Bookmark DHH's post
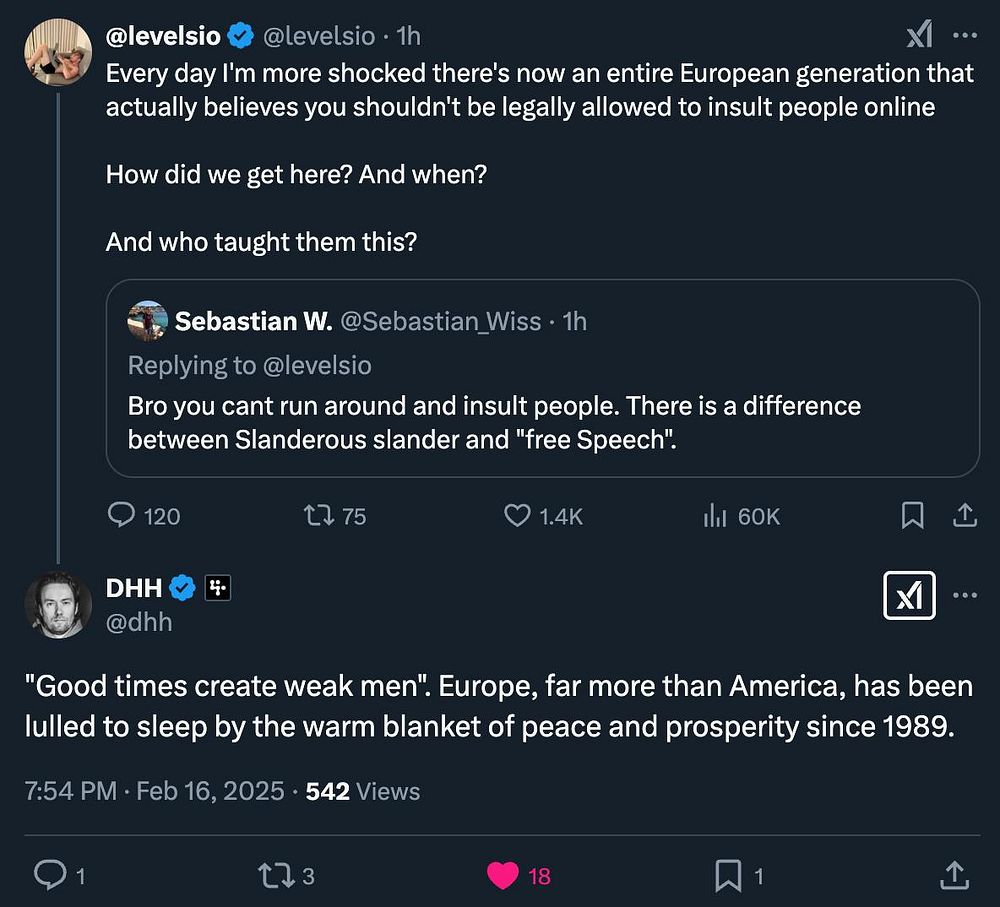This screenshot has width=1000, height=907. coord(727,876)
